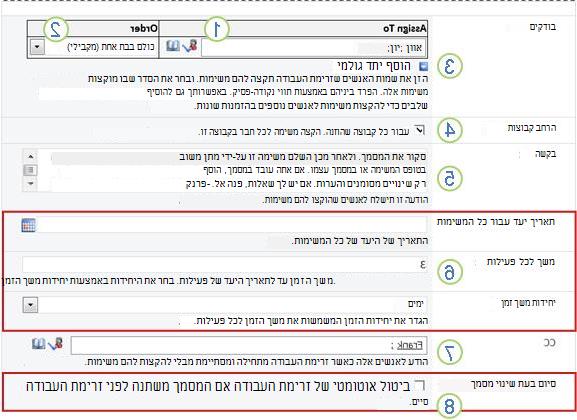Click the text התאריך של היעד של כל המשימות

361,241
